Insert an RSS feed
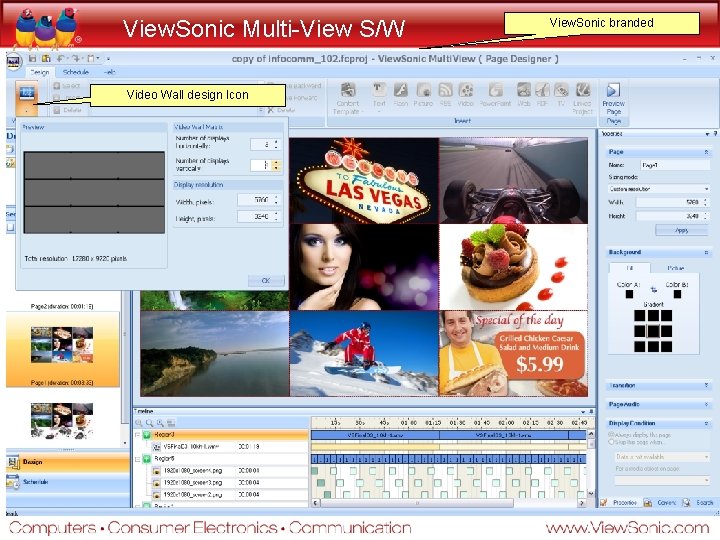 pyautogui.click(x=445, y=95)
